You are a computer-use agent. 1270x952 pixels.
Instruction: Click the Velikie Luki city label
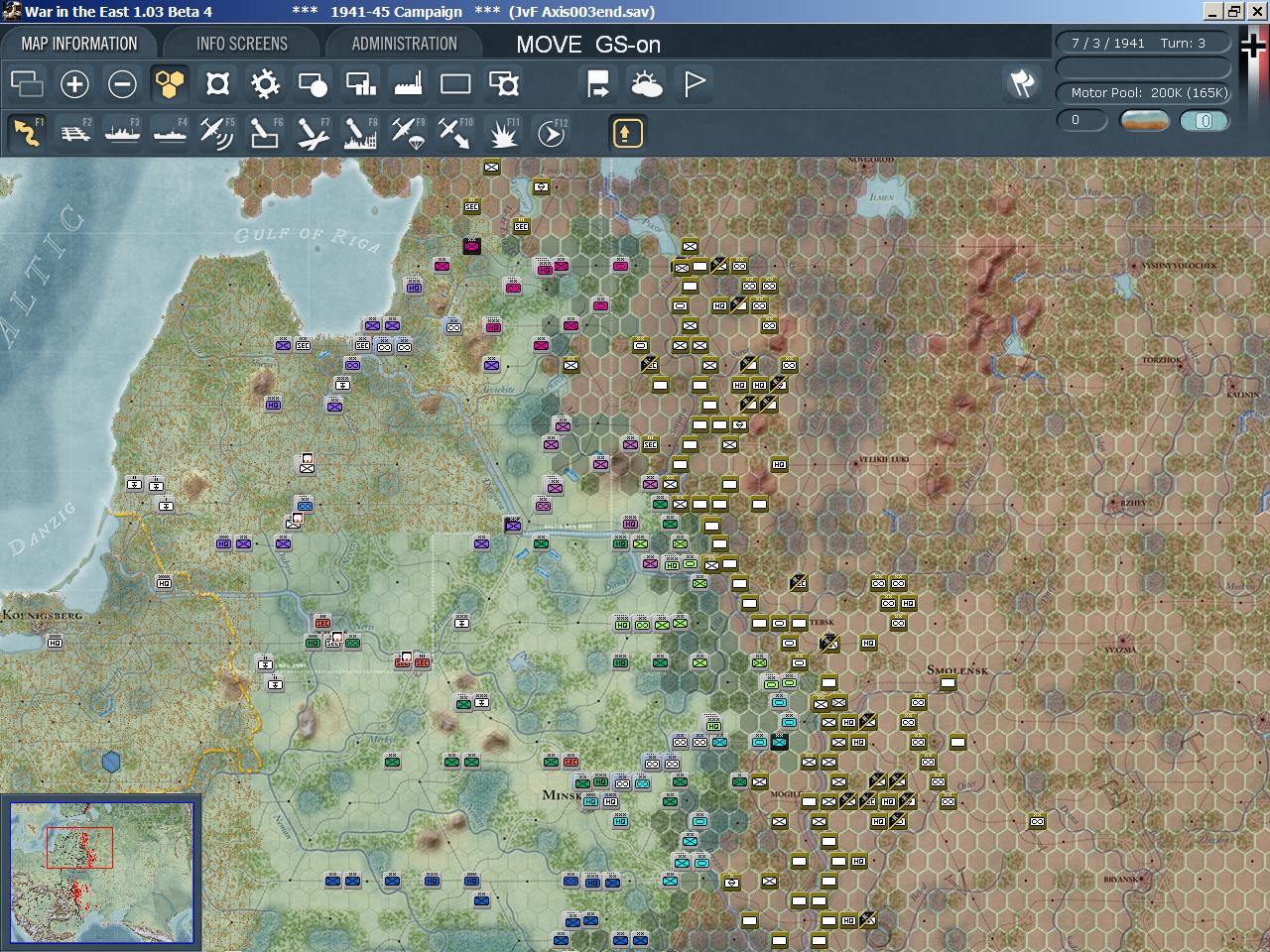point(884,460)
